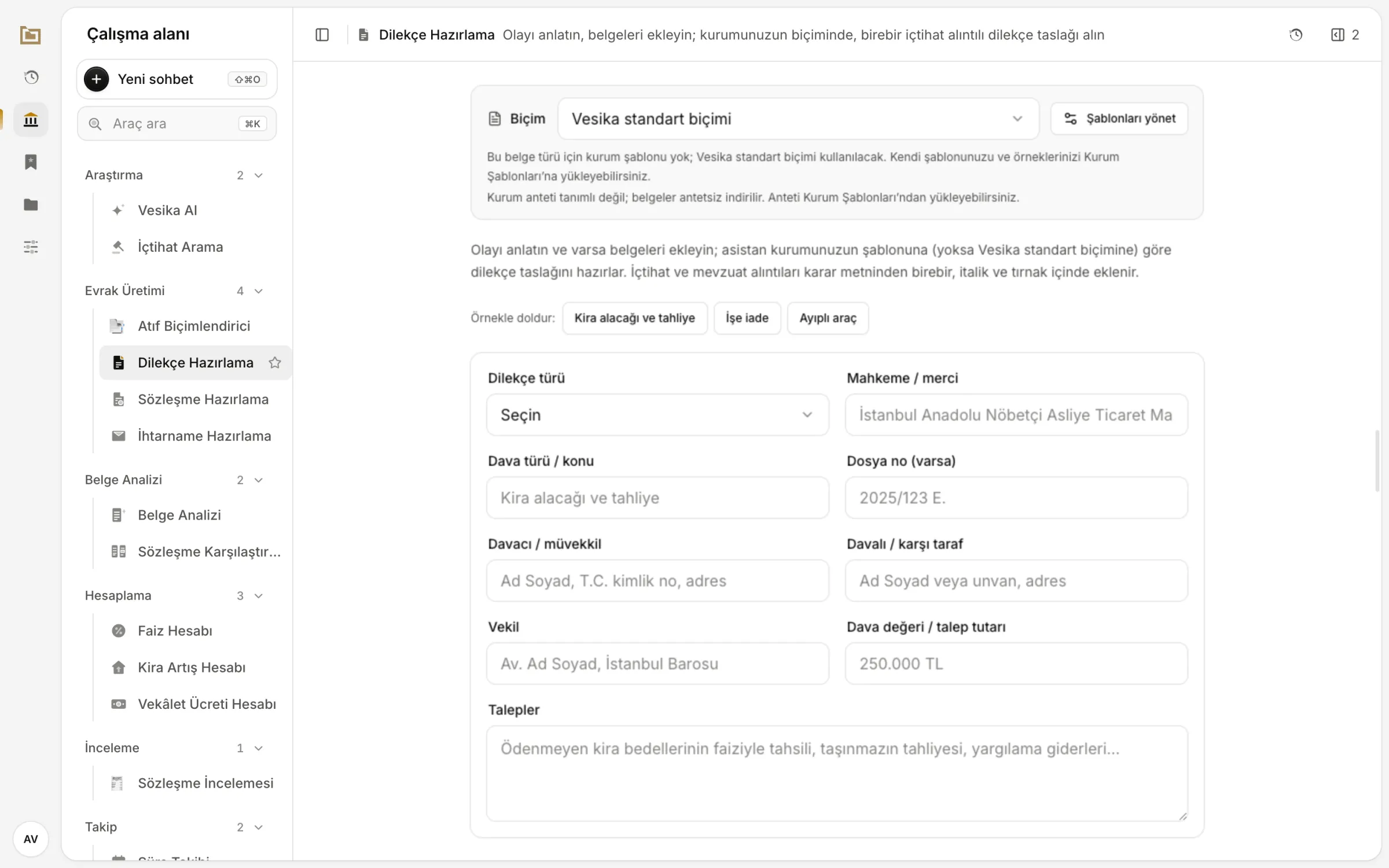Fill example Ayıplı araç
Screen dimensions: 1389x868
point(828,318)
